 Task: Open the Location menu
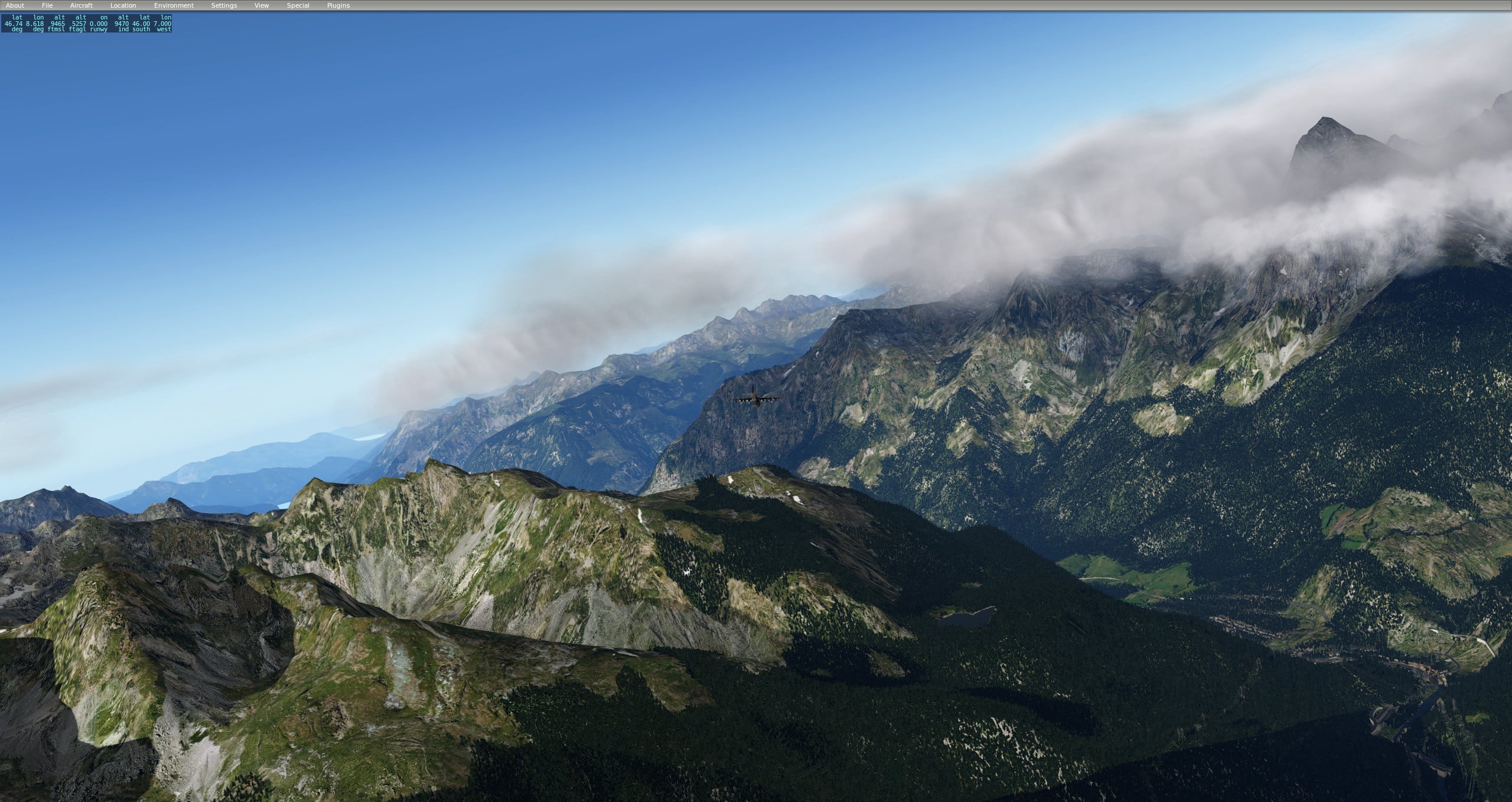123,5
